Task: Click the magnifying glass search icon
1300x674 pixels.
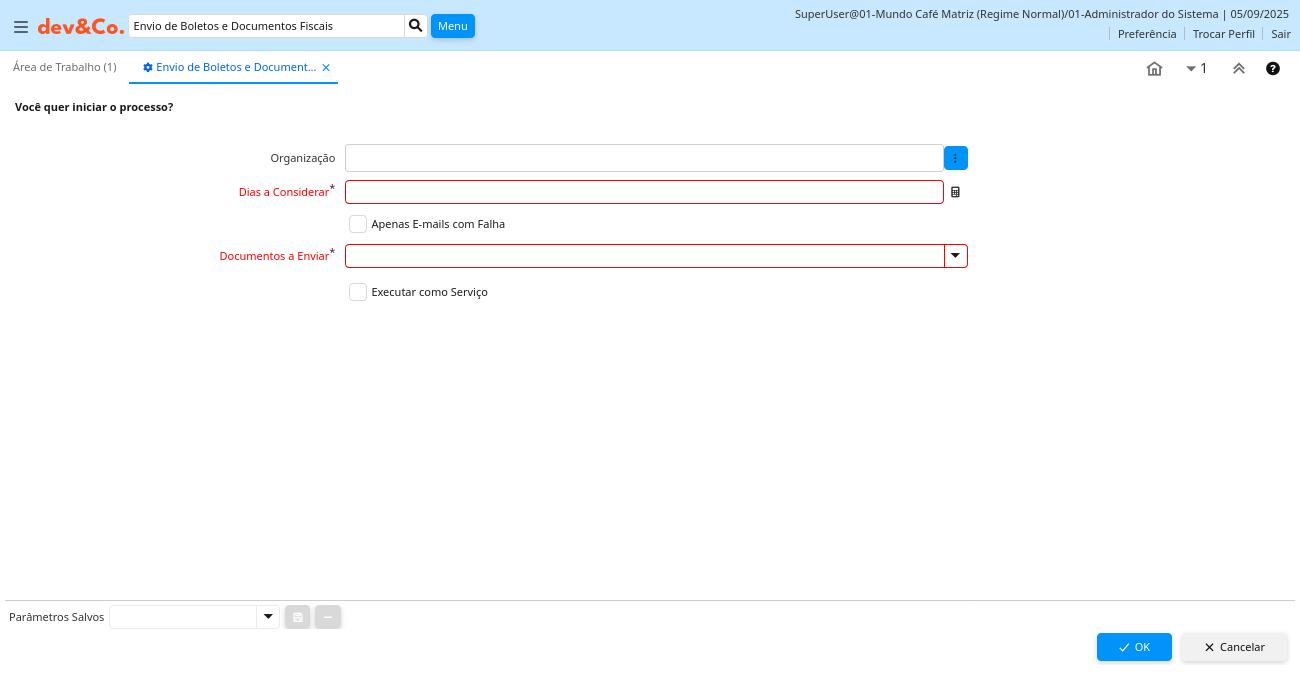Action: [x=416, y=26]
